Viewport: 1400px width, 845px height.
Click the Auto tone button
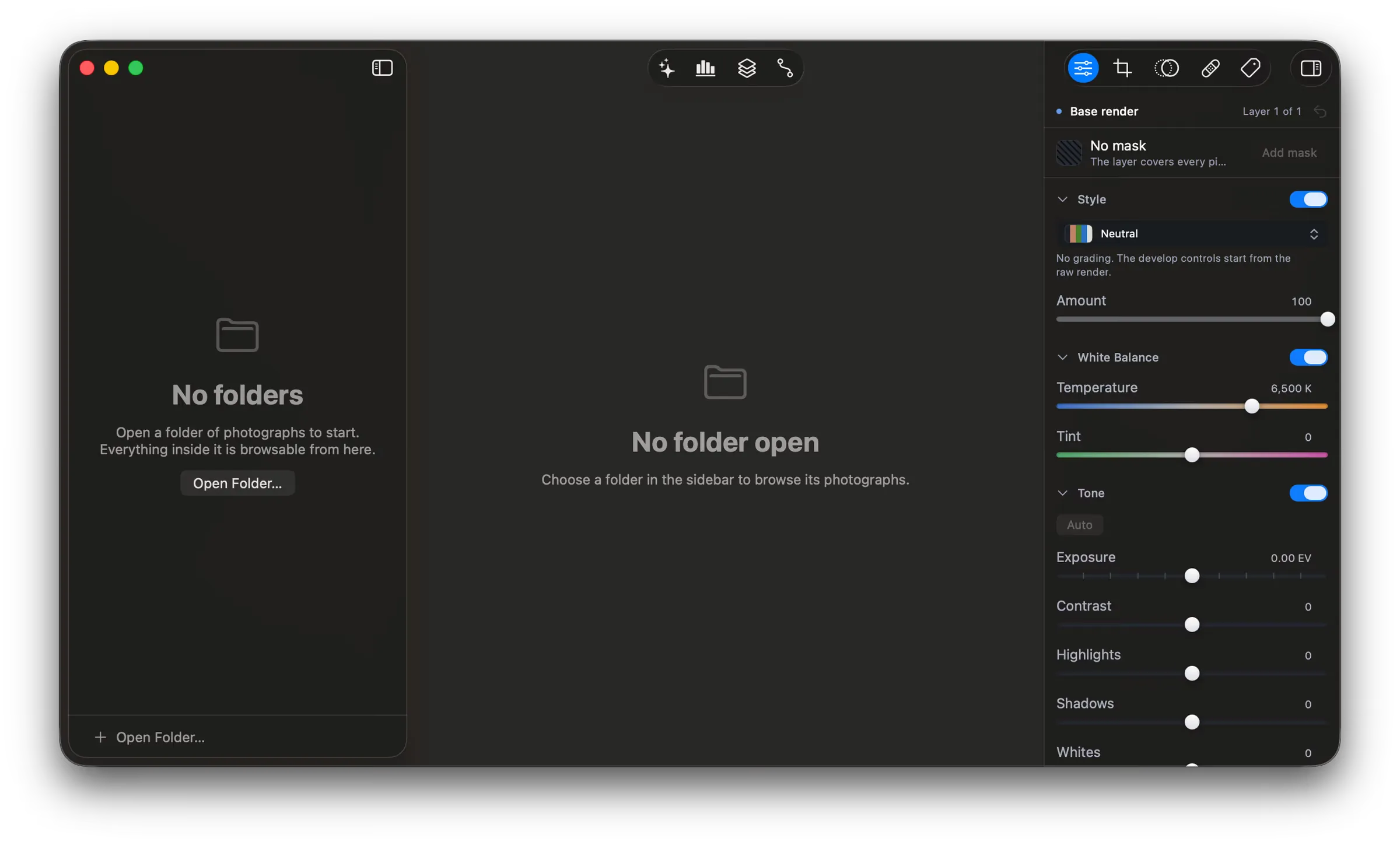[x=1079, y=525]
